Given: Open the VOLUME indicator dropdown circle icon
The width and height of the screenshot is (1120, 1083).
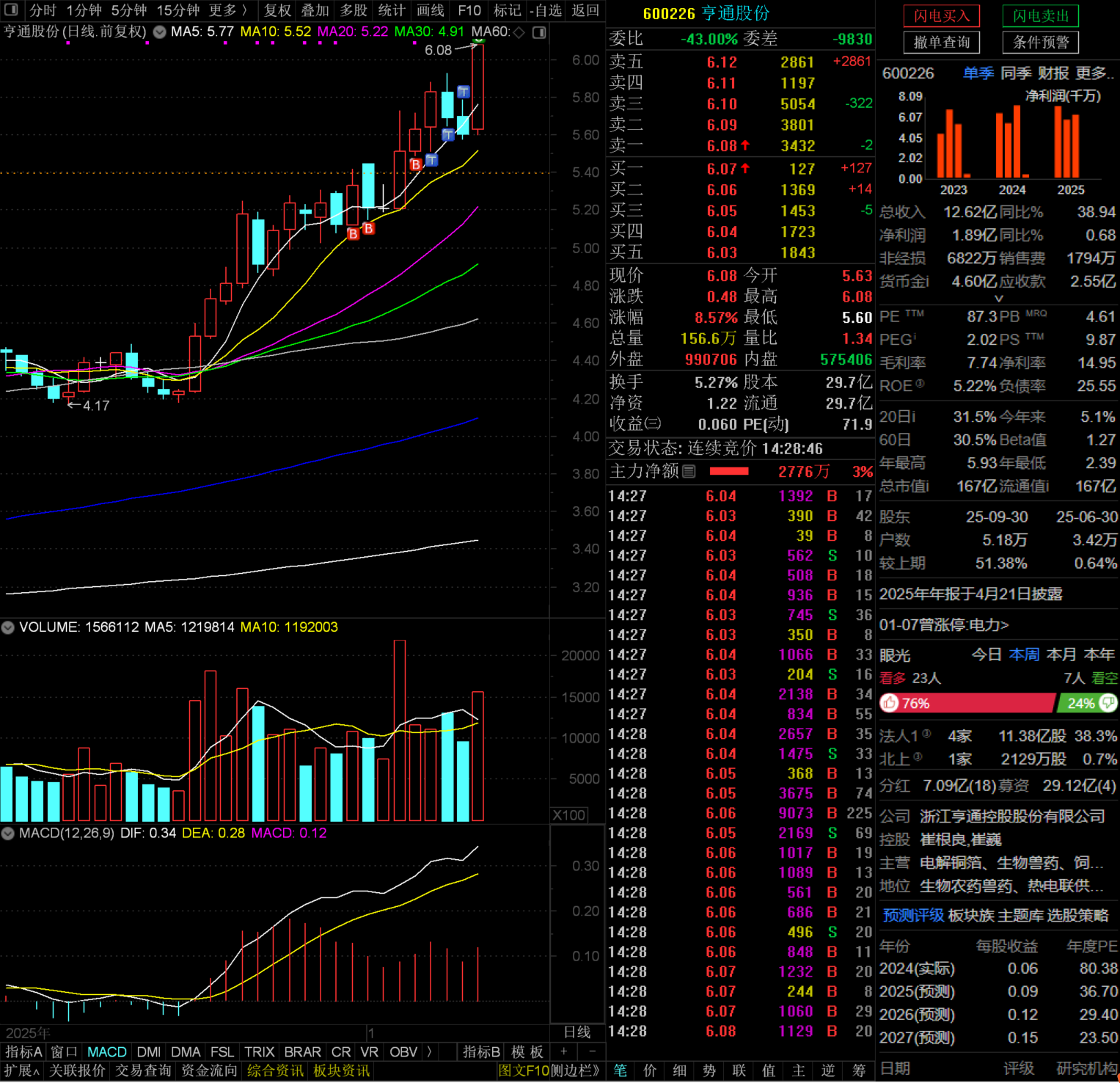Looking at the screenshot, I should 8,627.
